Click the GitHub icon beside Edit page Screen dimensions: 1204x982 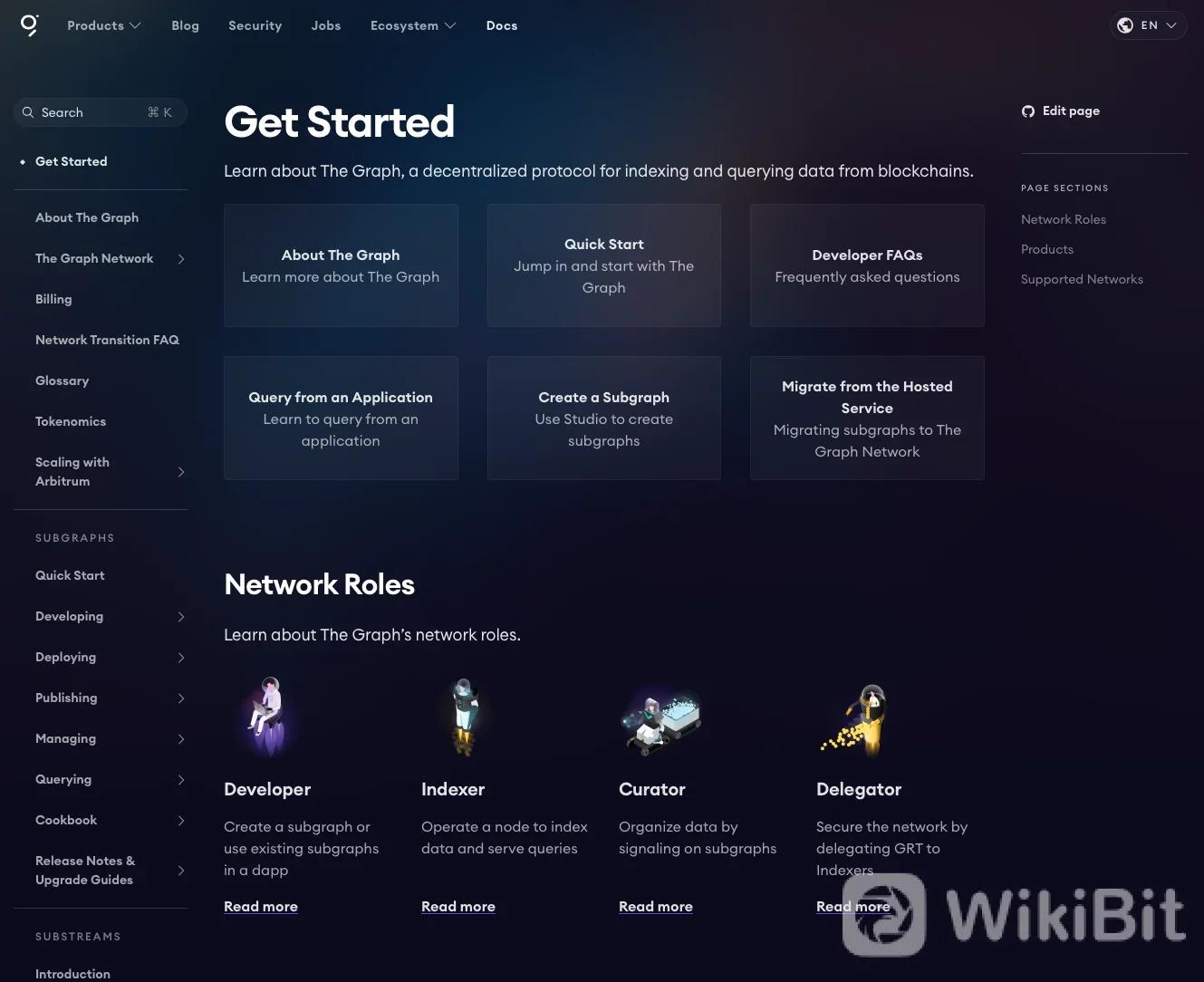coord(1028,111)
